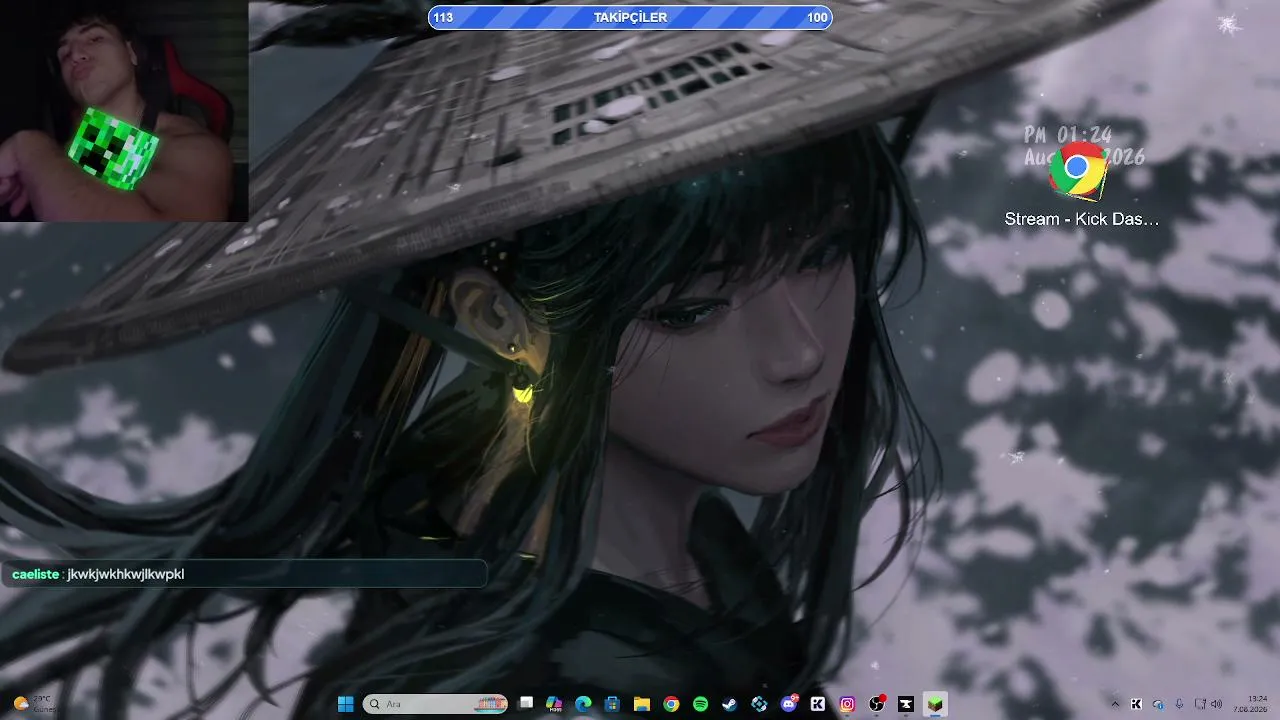Screen dimensions: 1280x720
Task: Open Discord from the taskbar
Action: pyautogui.click(x=789, y=704)
